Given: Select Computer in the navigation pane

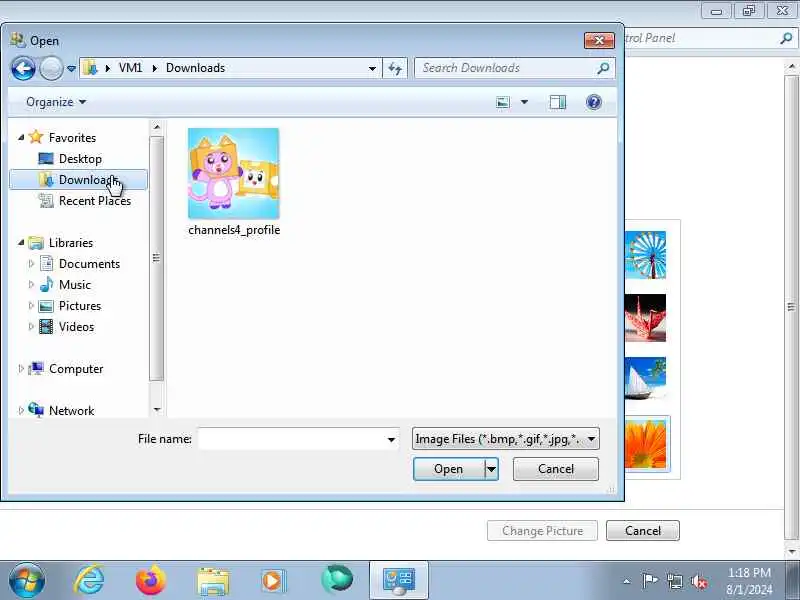Looking at the screenshot, I should [x=76, y=369].
